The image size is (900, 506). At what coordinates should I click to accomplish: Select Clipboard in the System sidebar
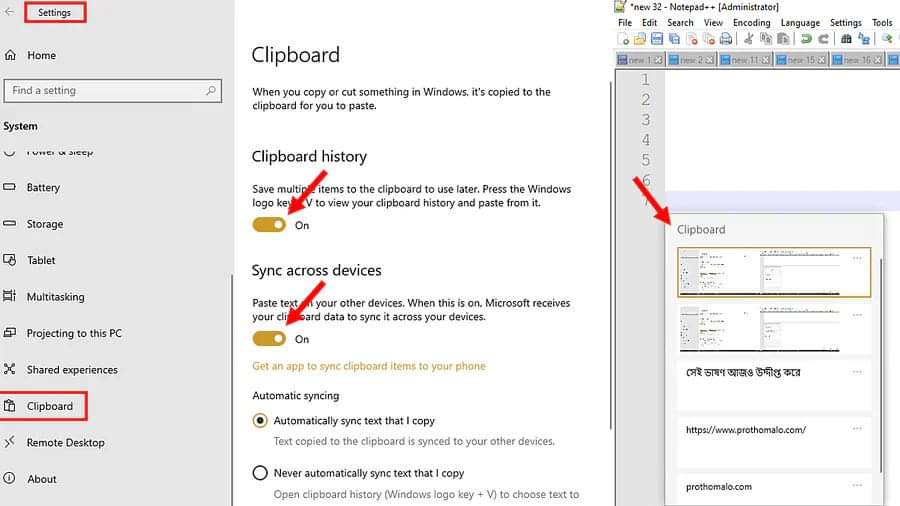pos(44,406)
